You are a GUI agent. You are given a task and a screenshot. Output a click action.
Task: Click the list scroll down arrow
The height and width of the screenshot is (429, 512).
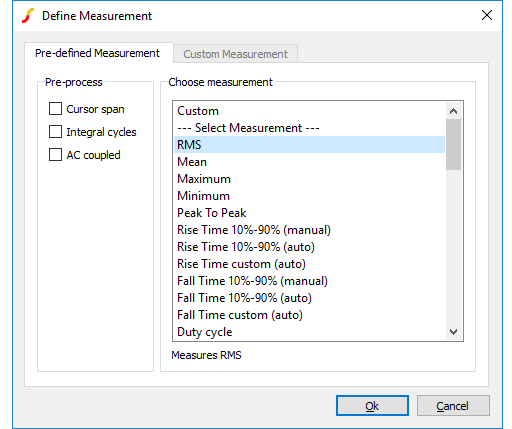tap(453, 332)
